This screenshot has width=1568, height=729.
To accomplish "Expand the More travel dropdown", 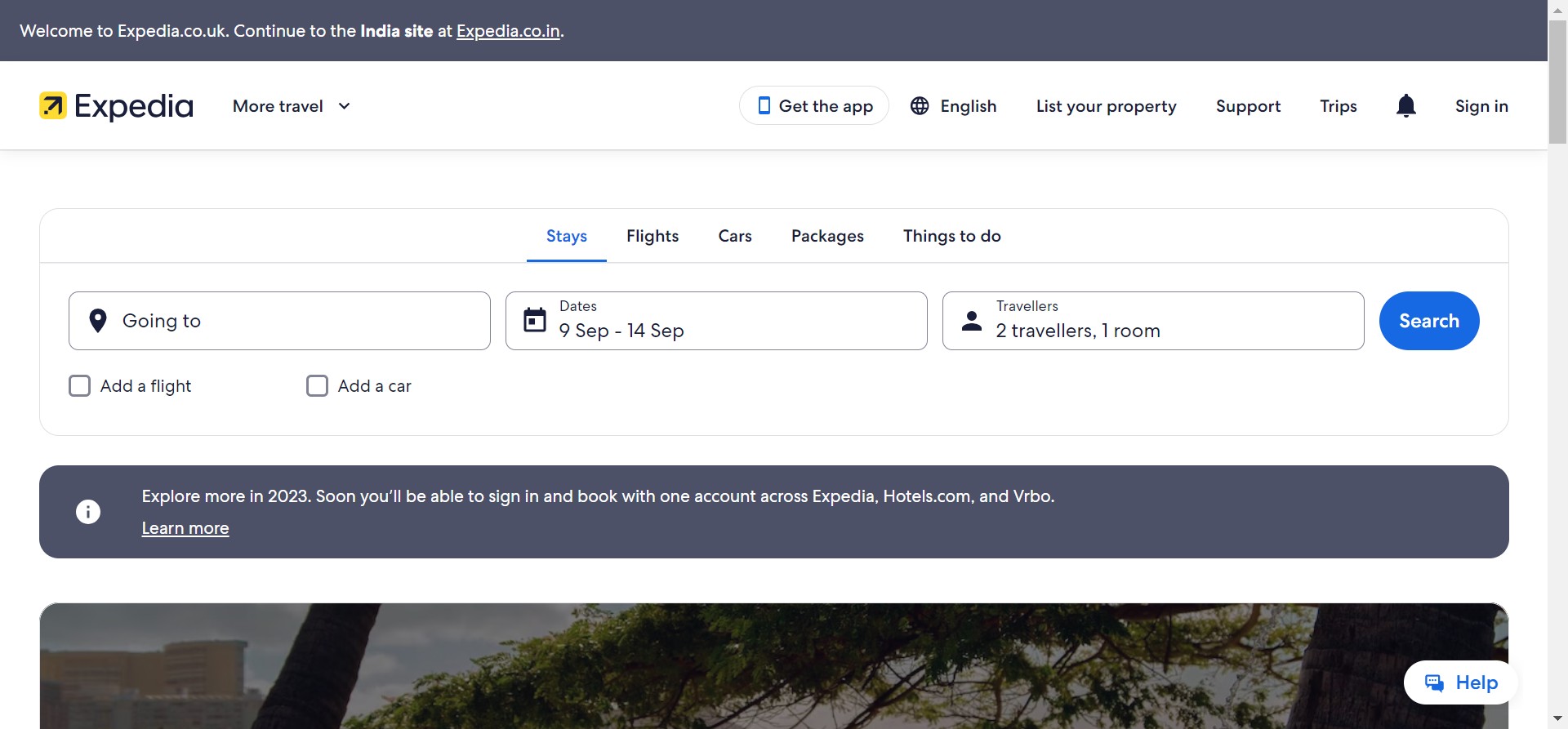I will tap(292, 106).
